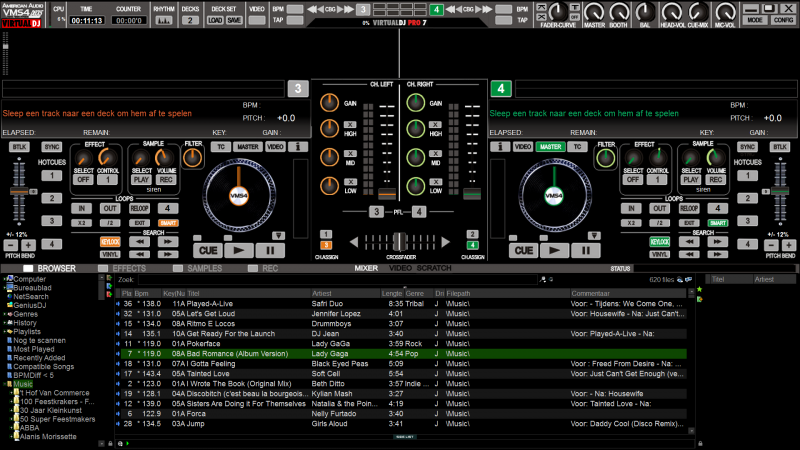Kill the left channel HIGH band
The image size is (800, 450).
click(x=350, y=124)
